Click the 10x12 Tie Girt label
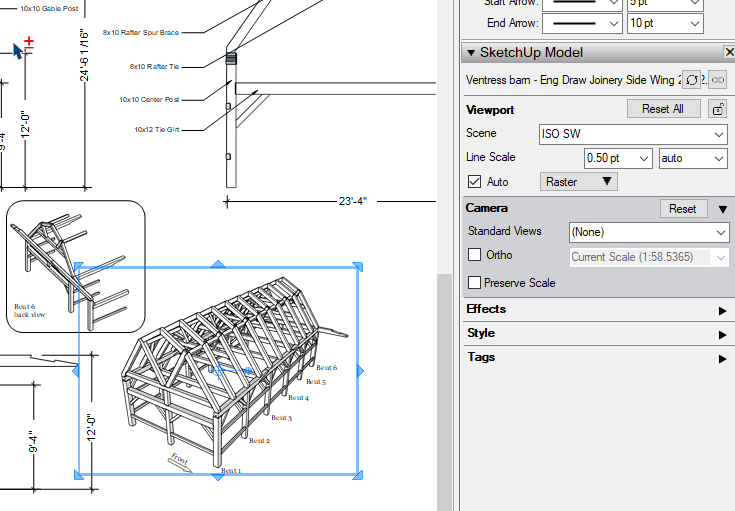 157,129
